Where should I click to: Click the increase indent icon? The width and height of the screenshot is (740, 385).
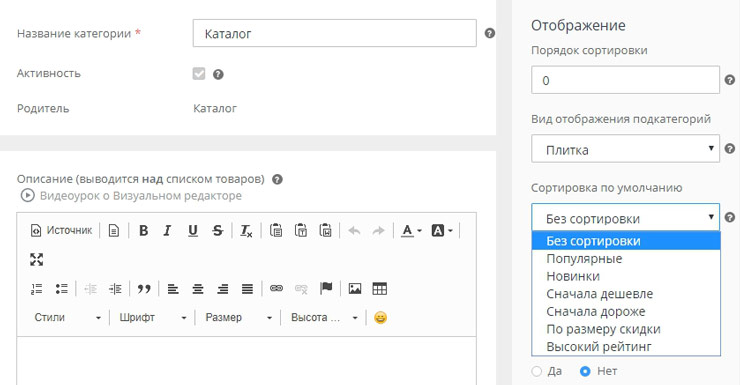115,288
